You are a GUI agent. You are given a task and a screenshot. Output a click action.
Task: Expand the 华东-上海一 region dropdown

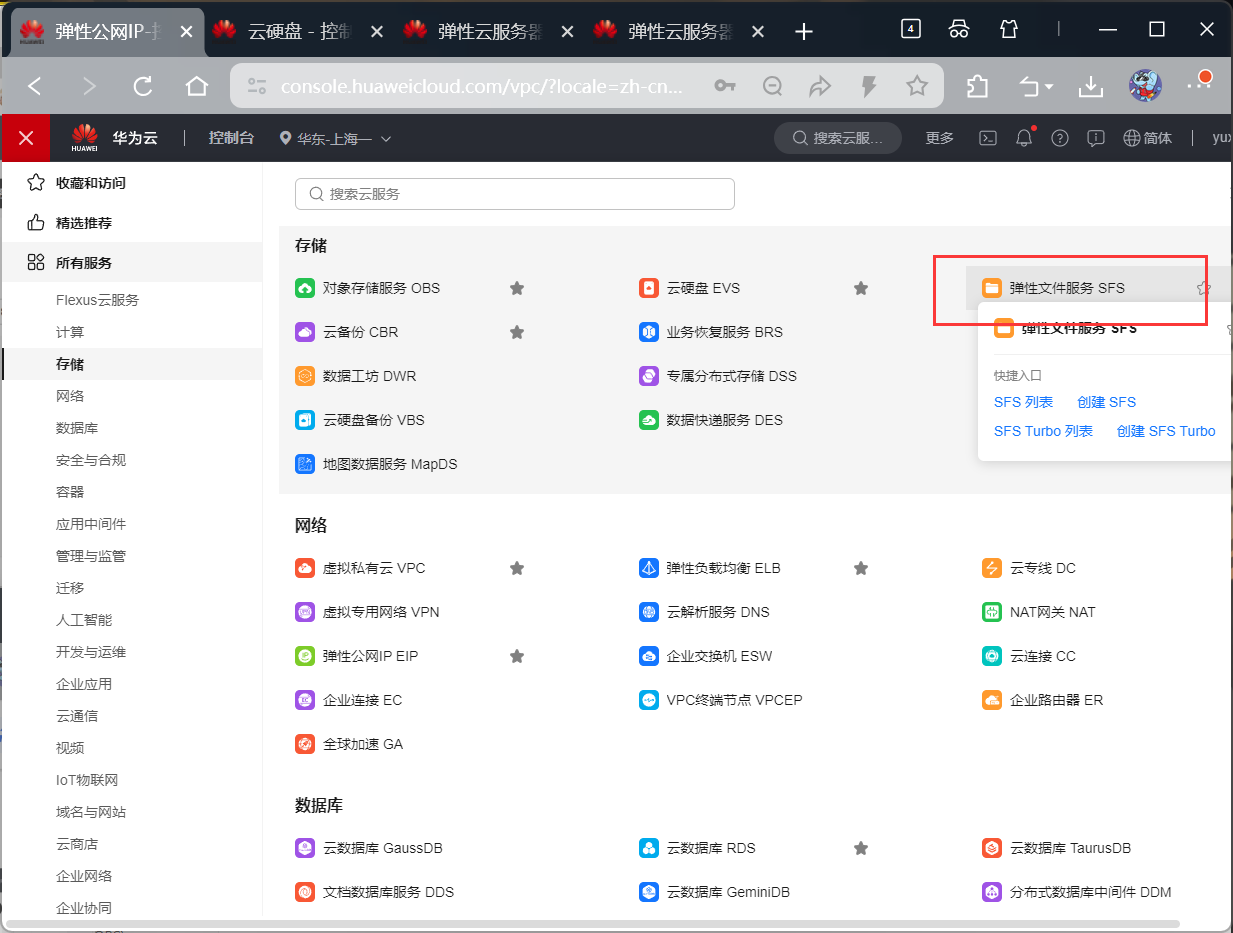pos(336,138)
